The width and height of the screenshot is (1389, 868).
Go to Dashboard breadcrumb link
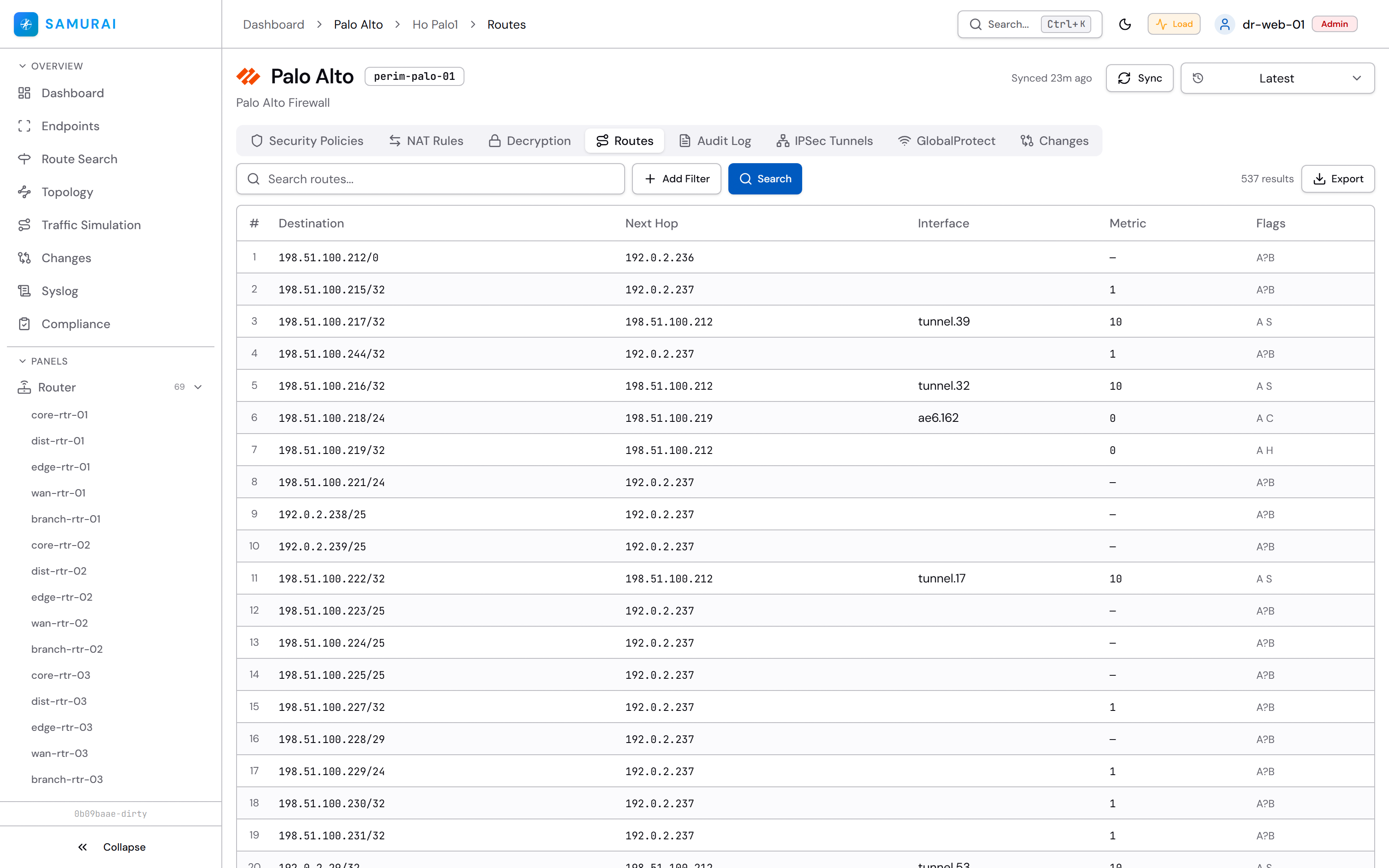[274, 25]
